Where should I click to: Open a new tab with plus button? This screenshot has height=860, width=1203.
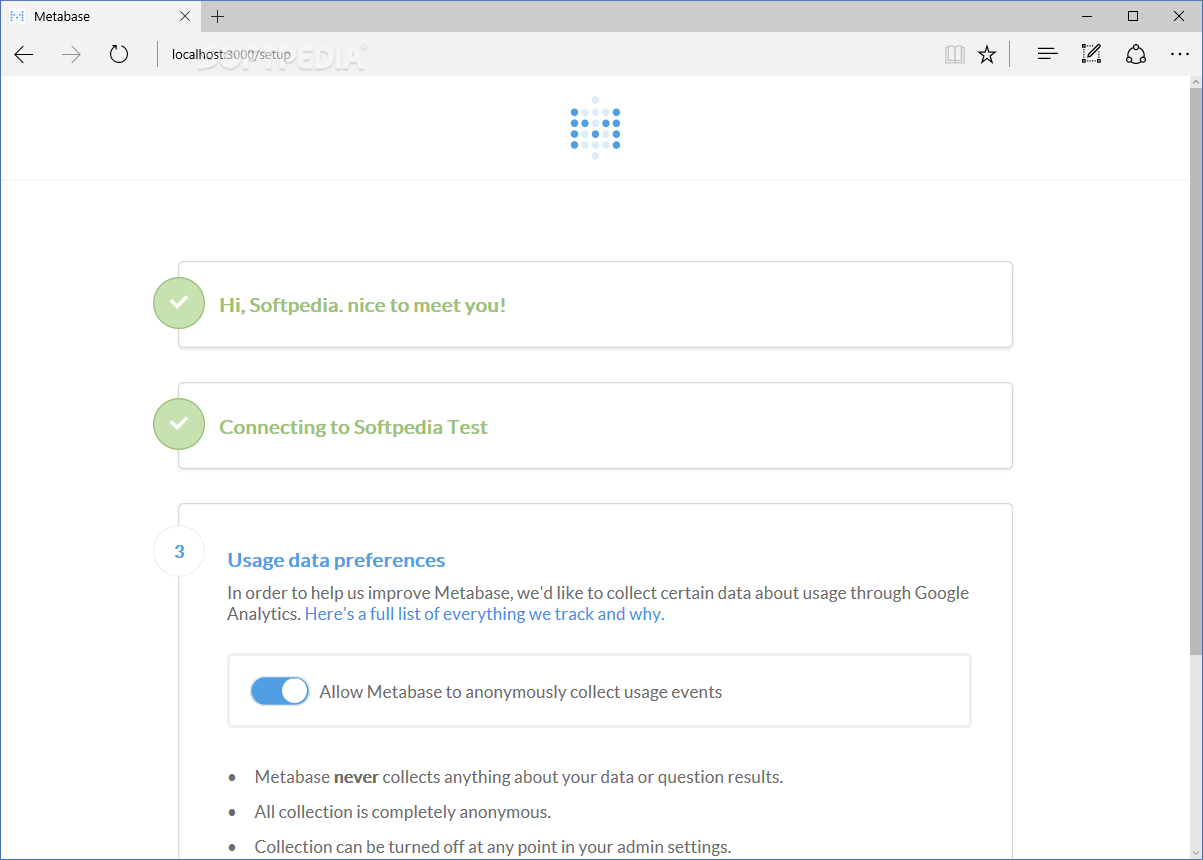[x=218, y=16]
